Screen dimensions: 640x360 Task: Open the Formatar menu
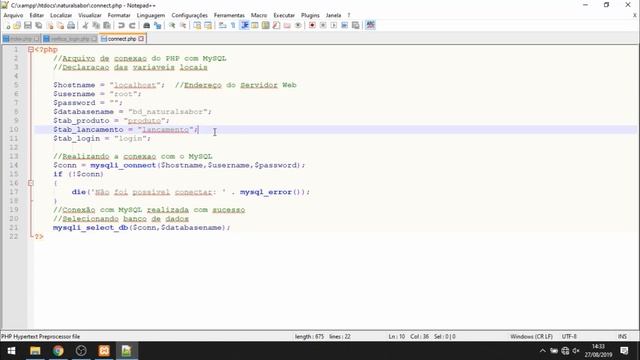pos(119,15)
